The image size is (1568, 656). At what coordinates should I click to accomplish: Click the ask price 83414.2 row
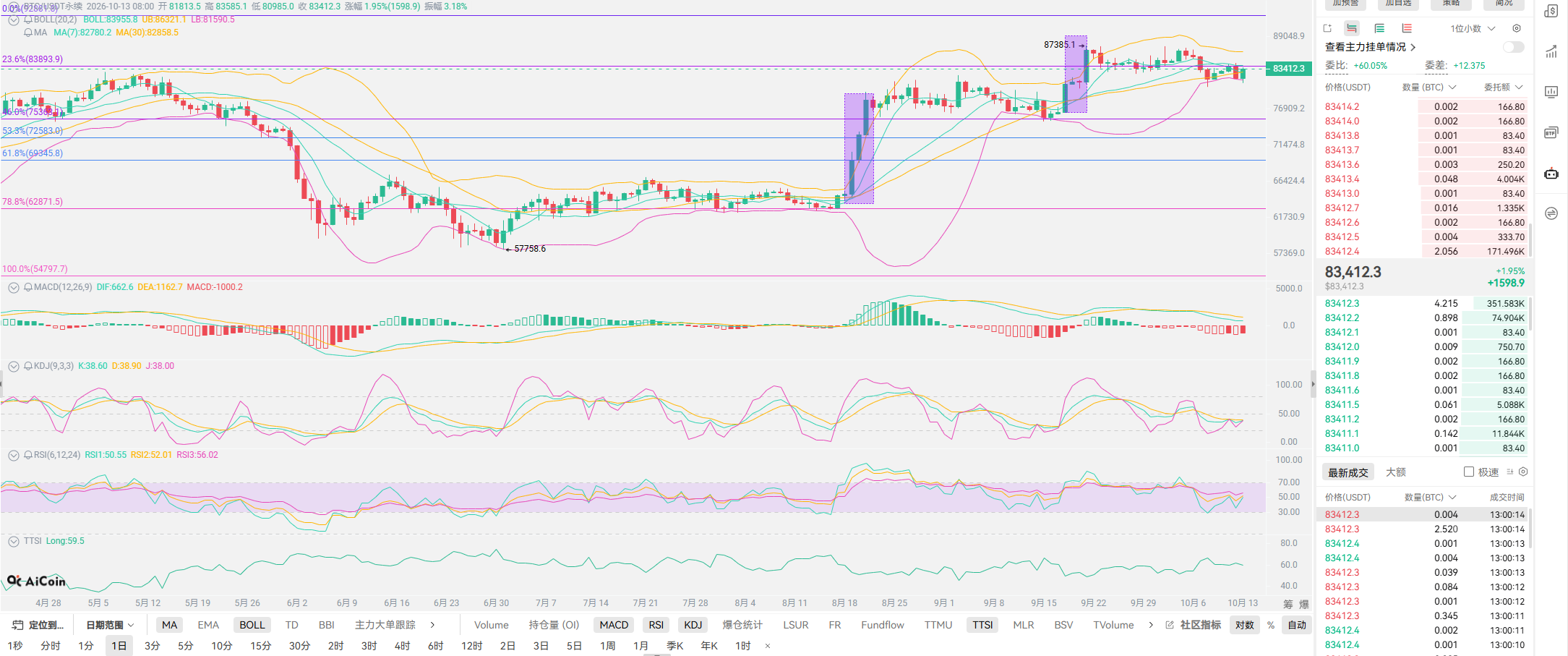pyautogui.click(x=1425, y=106)
